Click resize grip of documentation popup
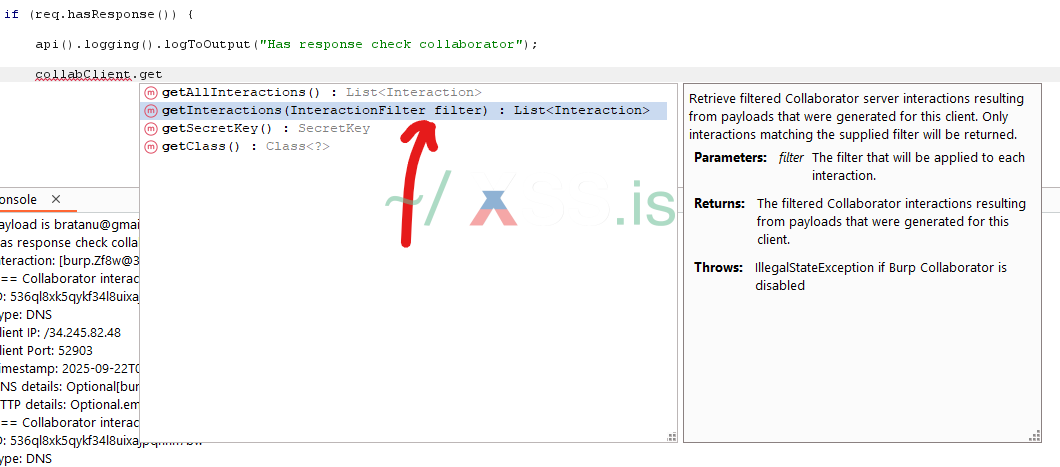The height and width of the screenshot is (467, 1060). coord(1035,437)
